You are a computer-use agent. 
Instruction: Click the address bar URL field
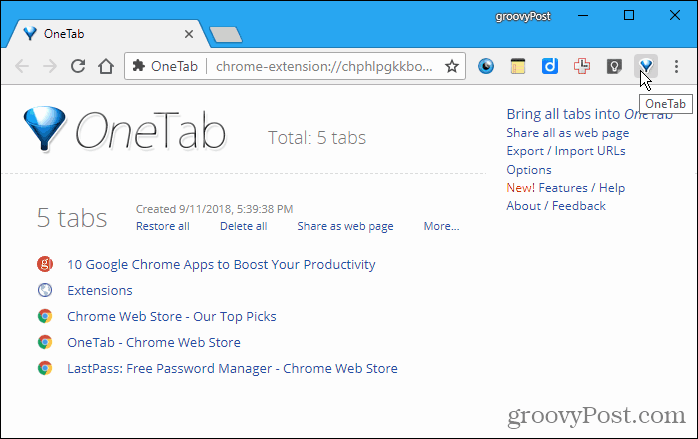point(324,66)
